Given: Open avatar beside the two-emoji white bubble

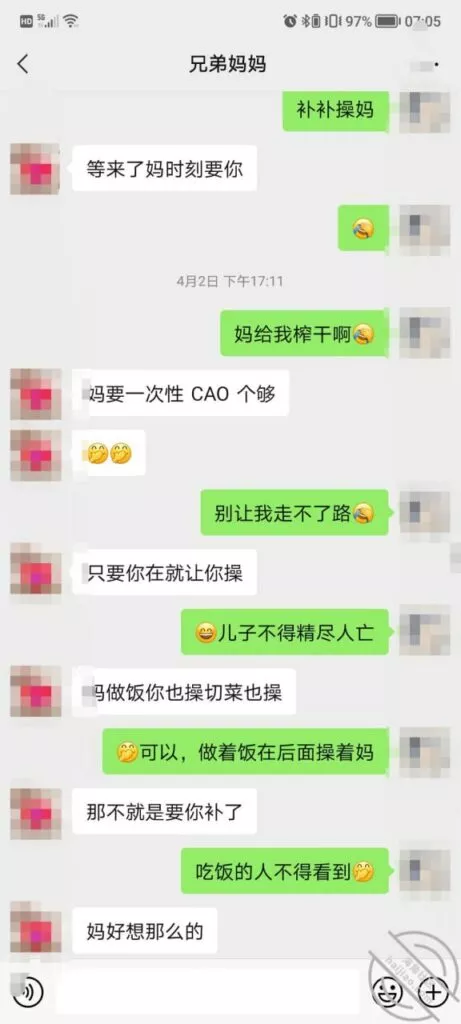Looking at the screenshot, I should pos(36,455).
